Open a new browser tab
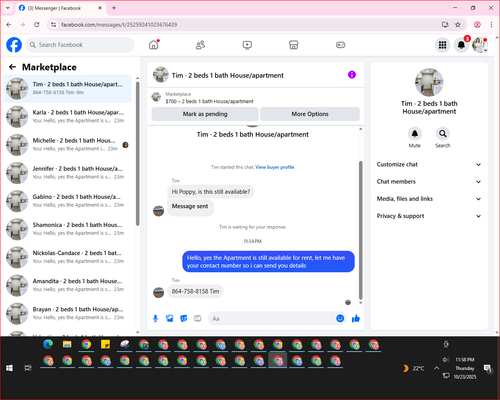This screenshot has height=400, width=500. click(x=114, y=8)
